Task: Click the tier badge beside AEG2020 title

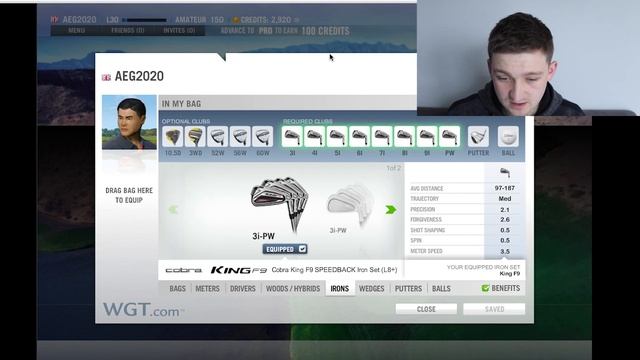Action: pos(106,77)
